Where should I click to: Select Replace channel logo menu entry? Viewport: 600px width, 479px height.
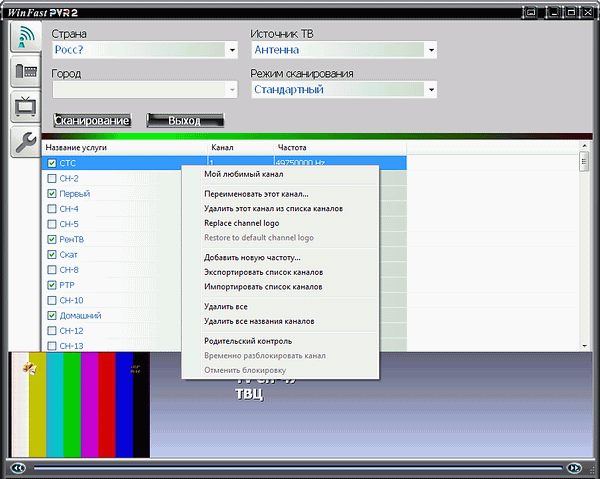tap(242, 223)
